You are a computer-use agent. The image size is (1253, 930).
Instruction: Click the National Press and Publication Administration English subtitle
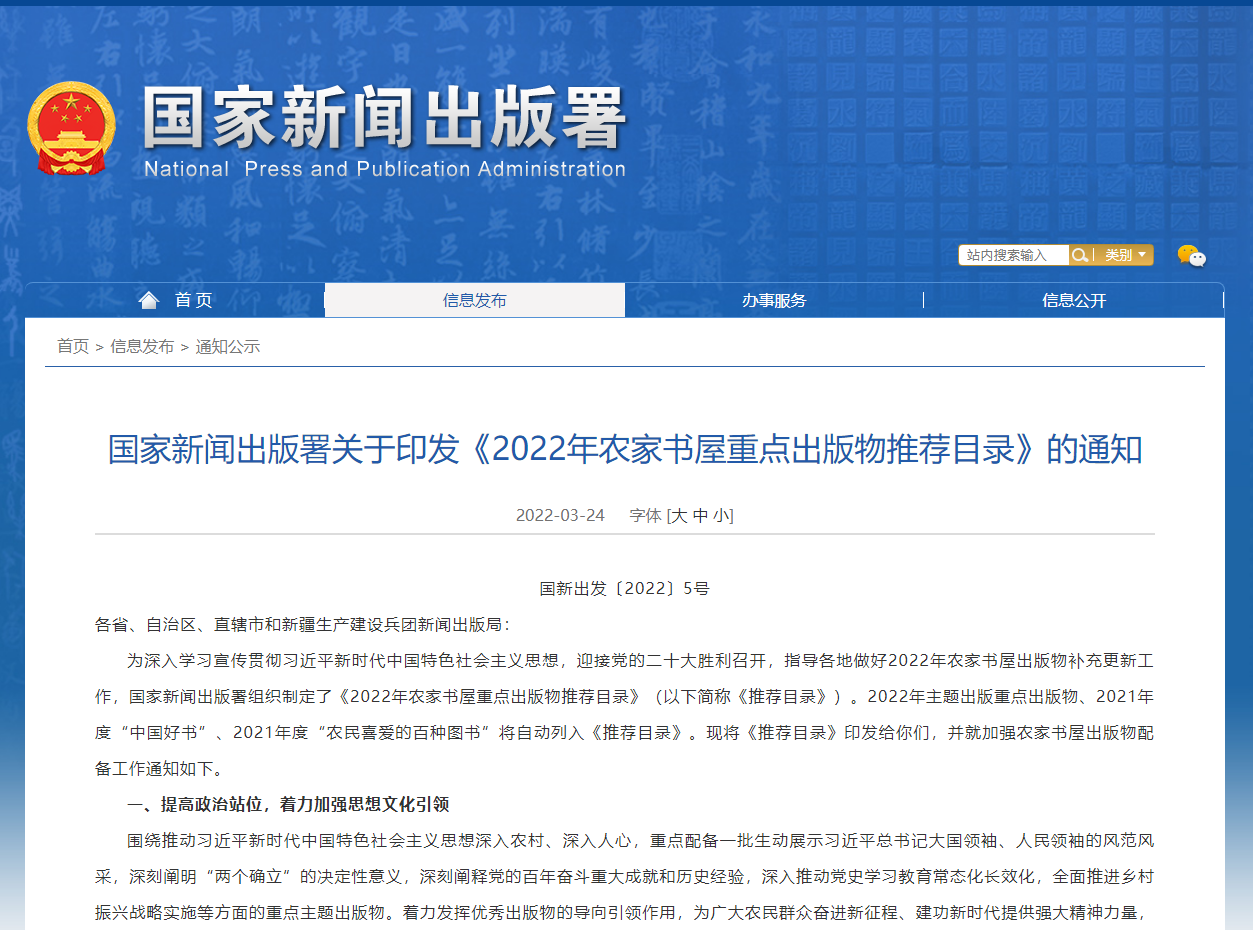click(388, 169)
